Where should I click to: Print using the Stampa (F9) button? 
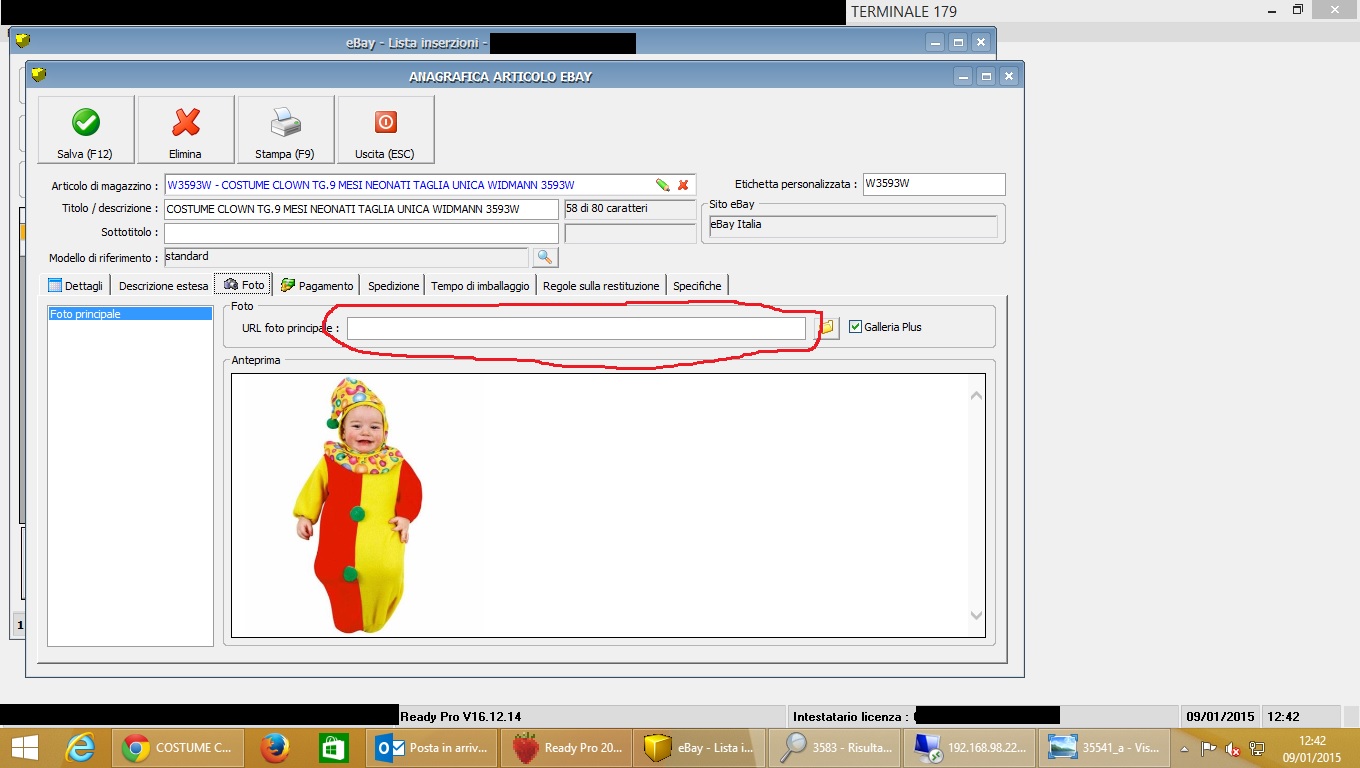point(286,129)
